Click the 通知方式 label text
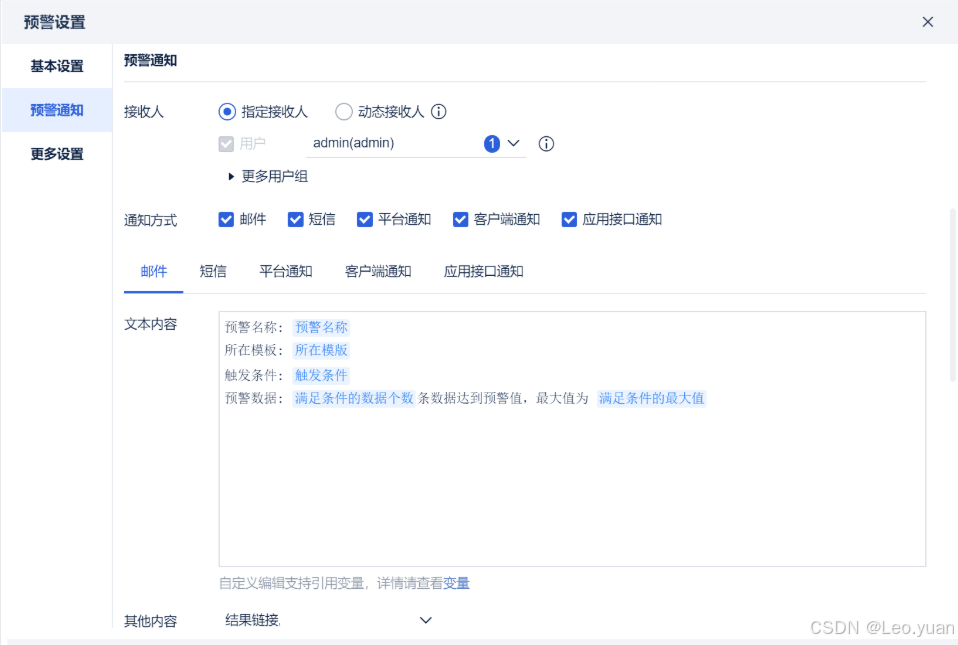Image resolution: width=958 pixels, height=645 pixels. tap(151, 220)
